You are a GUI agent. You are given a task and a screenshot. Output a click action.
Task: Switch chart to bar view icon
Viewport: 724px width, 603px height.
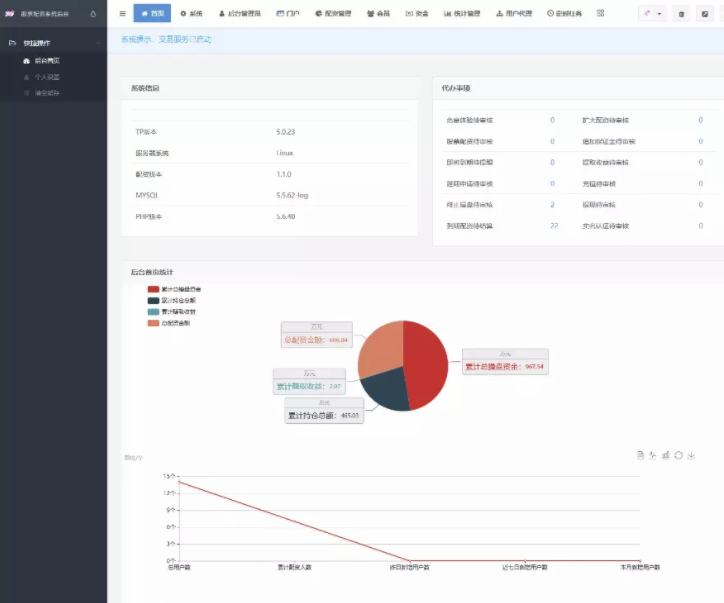pyautogui.click(x=666, y=455)
